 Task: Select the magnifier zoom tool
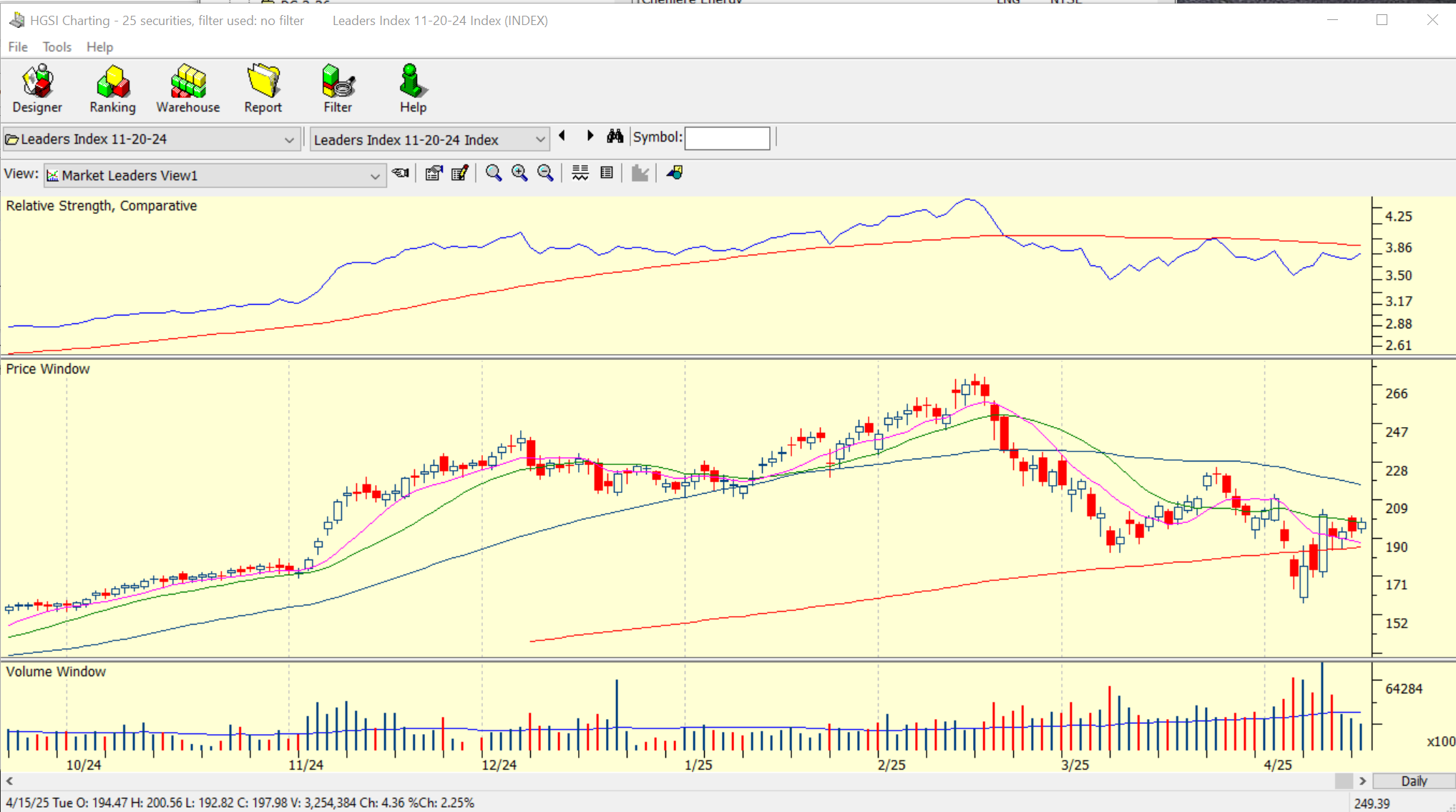494,172
